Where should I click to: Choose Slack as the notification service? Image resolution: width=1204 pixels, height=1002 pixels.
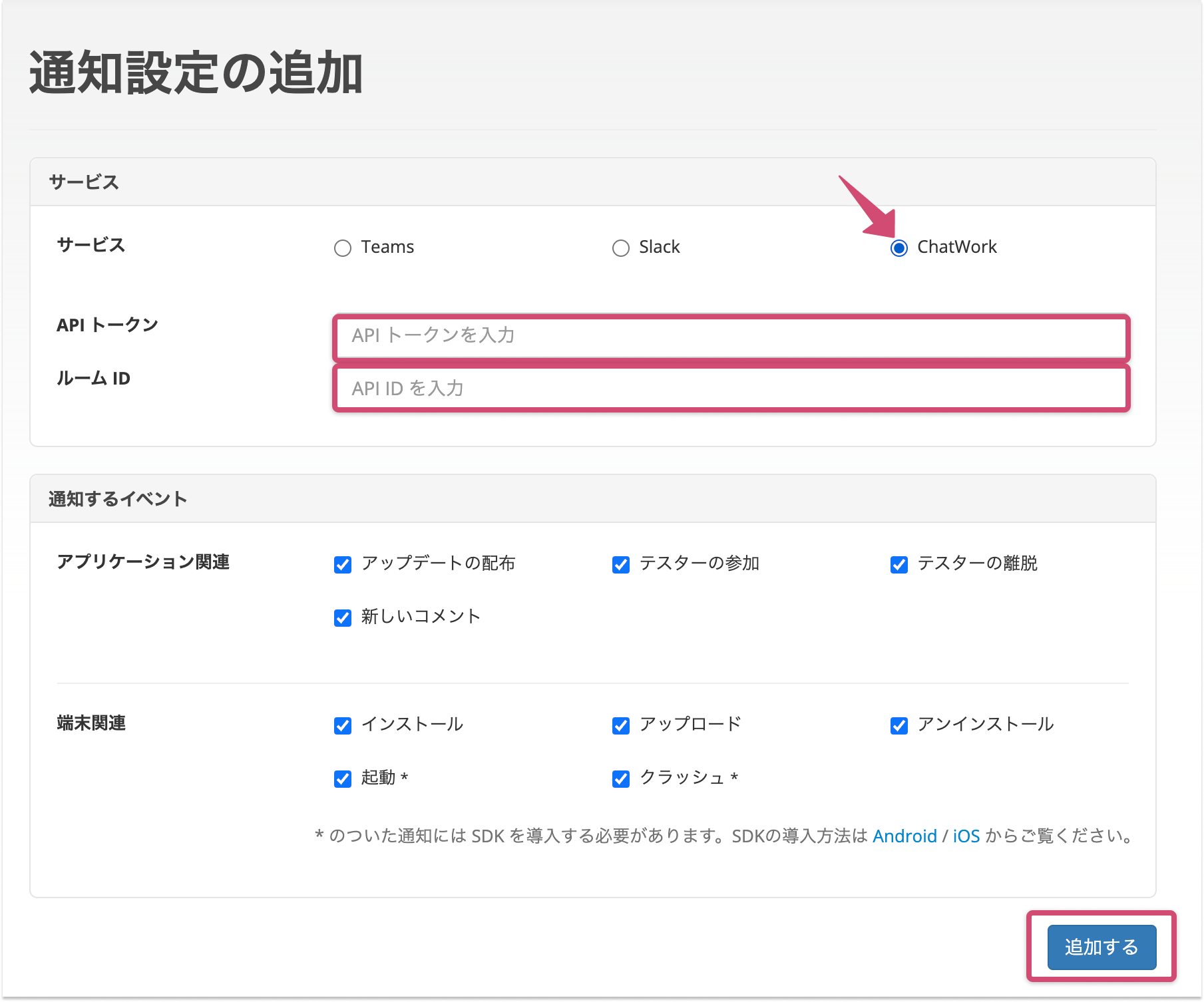(x=620, y=248)
